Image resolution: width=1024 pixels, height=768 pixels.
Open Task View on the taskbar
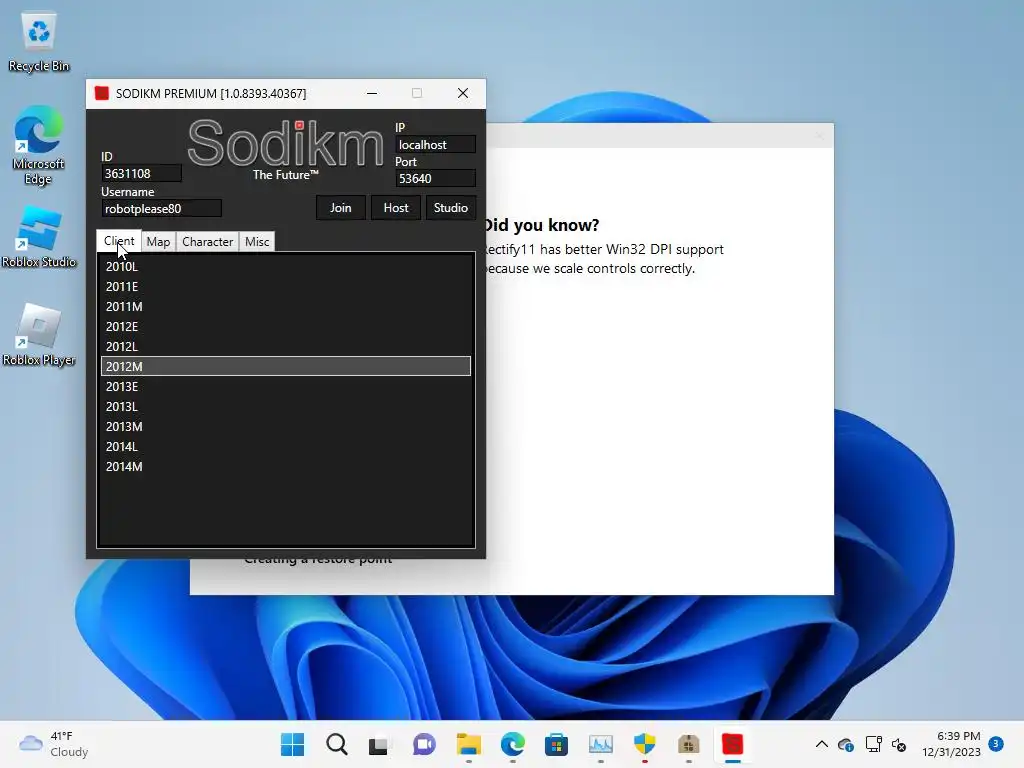[378, 744]
